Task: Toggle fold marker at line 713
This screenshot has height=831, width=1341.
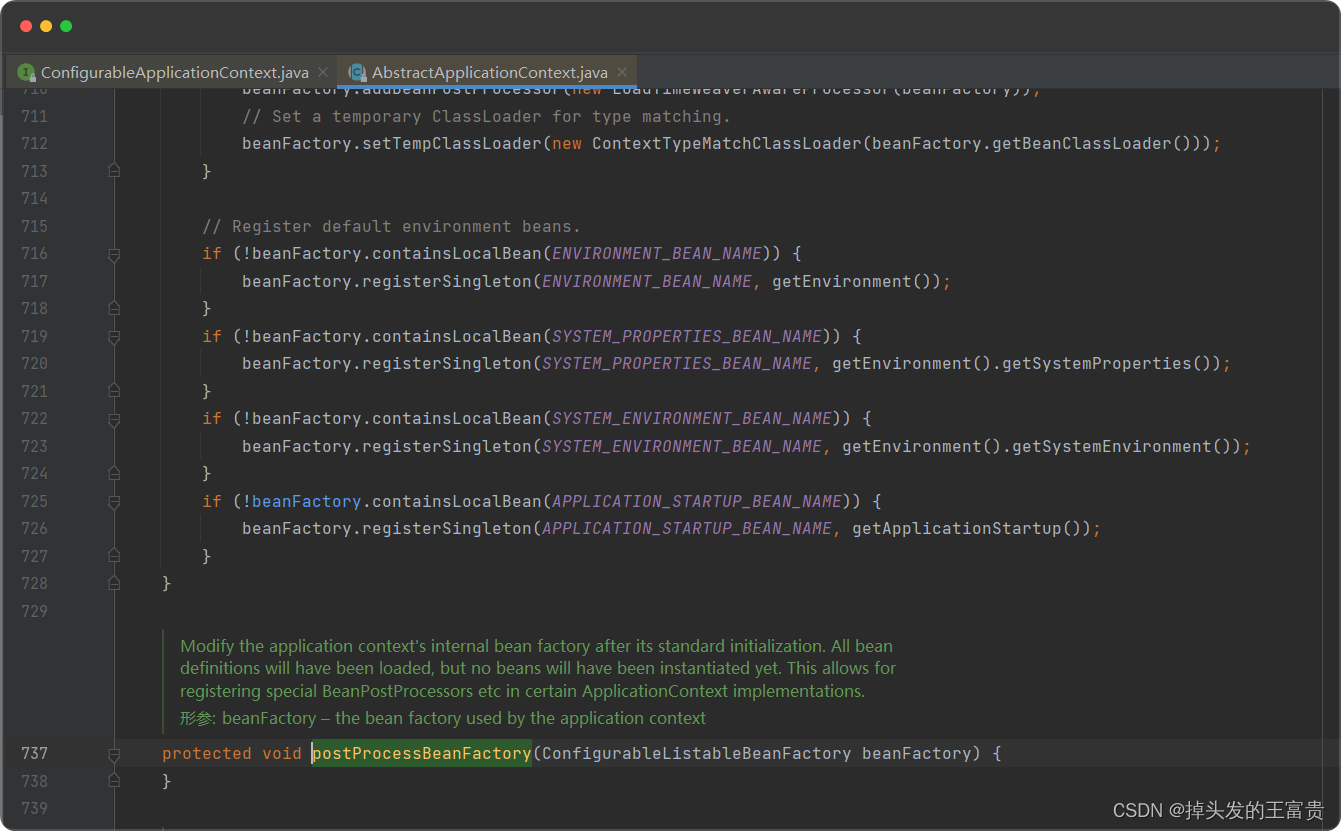Action: click(x=114, y=171)
